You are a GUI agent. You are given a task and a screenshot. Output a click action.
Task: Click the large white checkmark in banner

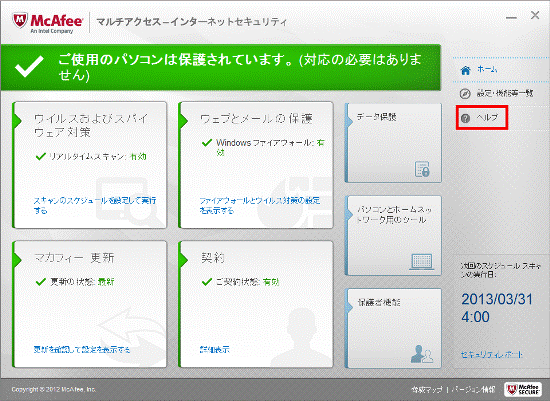tap(29, 66)
